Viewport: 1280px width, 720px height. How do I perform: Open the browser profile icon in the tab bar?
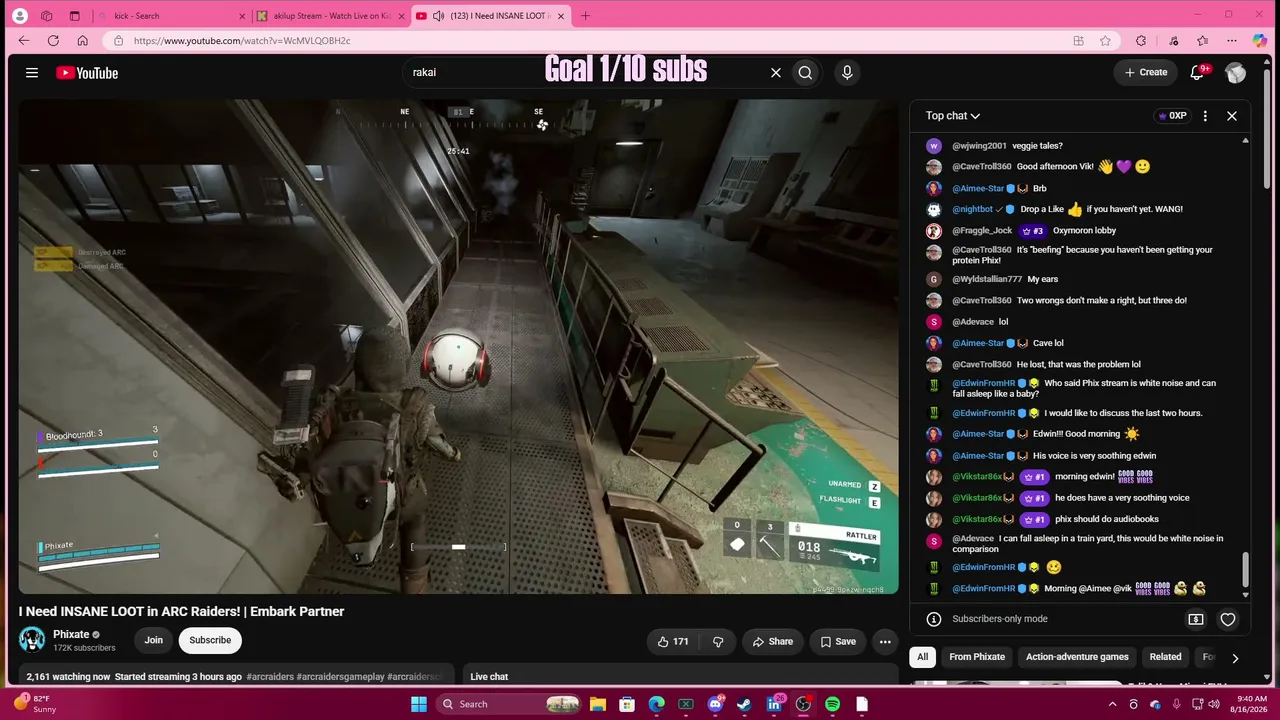coord(18,16)
